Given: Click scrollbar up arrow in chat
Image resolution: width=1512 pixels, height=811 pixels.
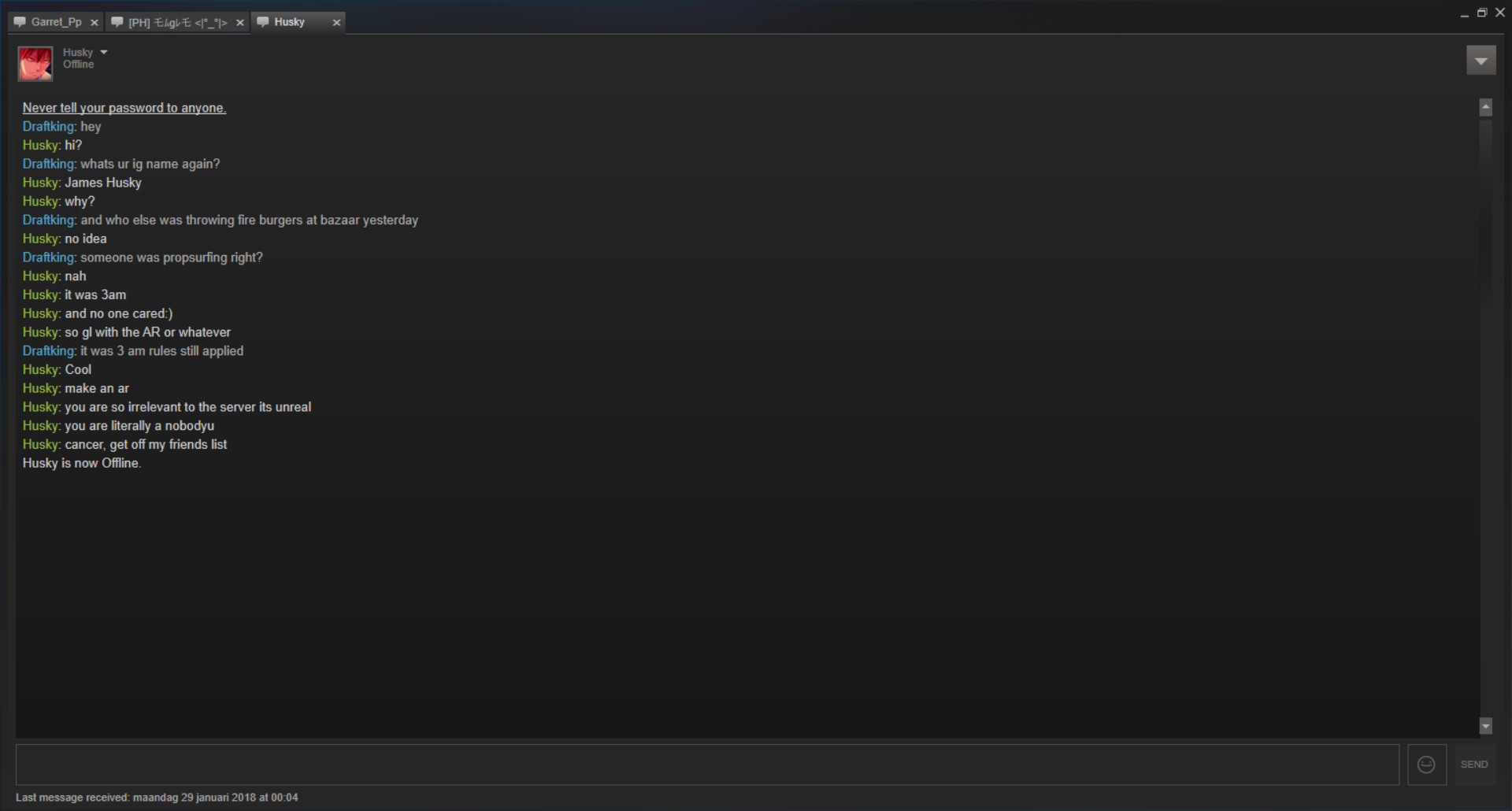Looking at the screenshot, I should coord(1486,107).
